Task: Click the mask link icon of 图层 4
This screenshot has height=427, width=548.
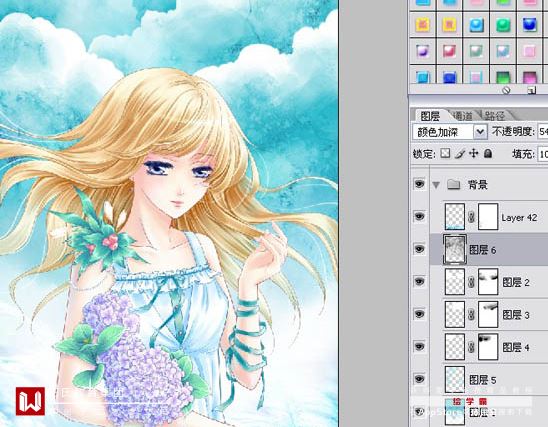Action: (471, 347)
